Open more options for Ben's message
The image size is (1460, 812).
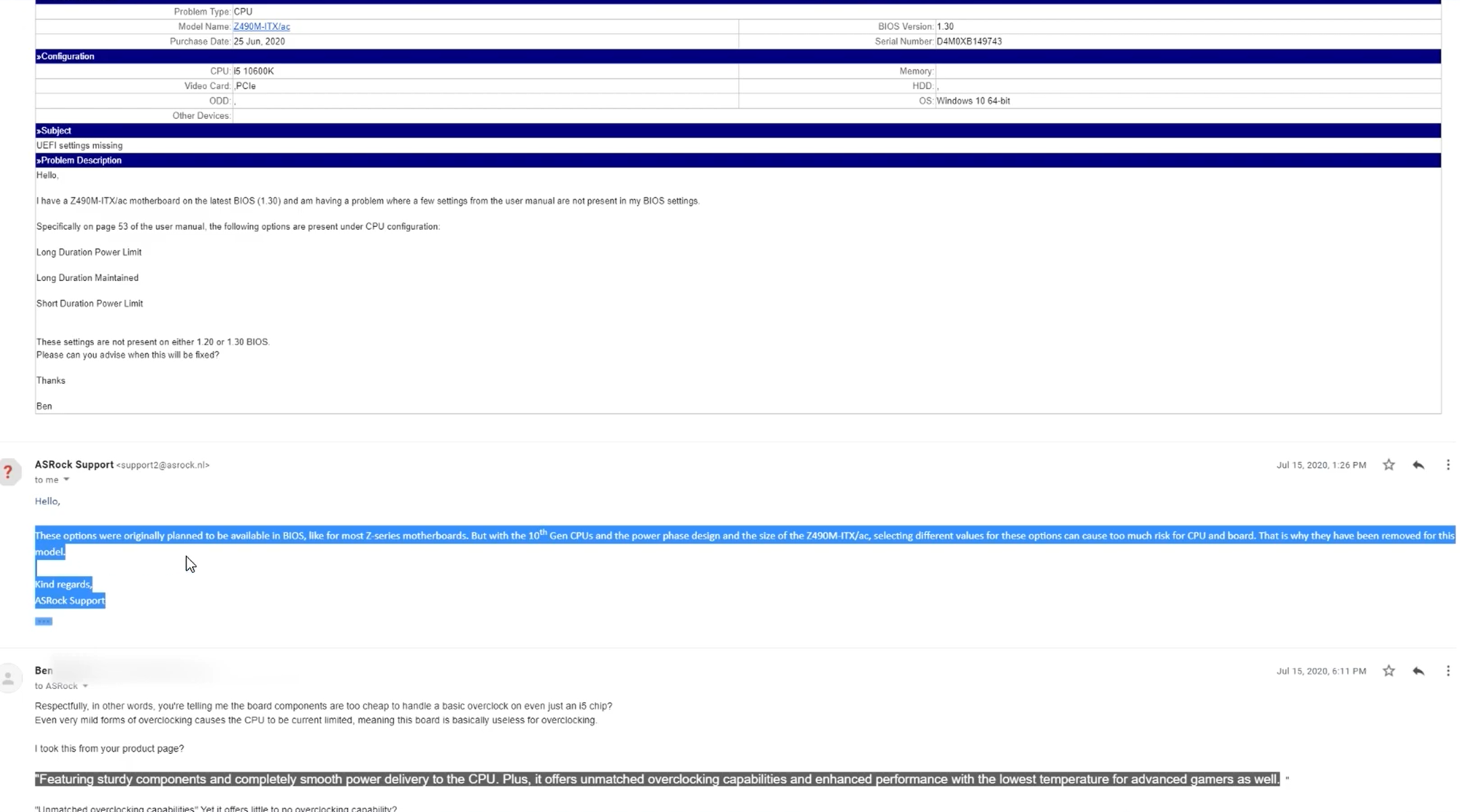click(1448, 671)
